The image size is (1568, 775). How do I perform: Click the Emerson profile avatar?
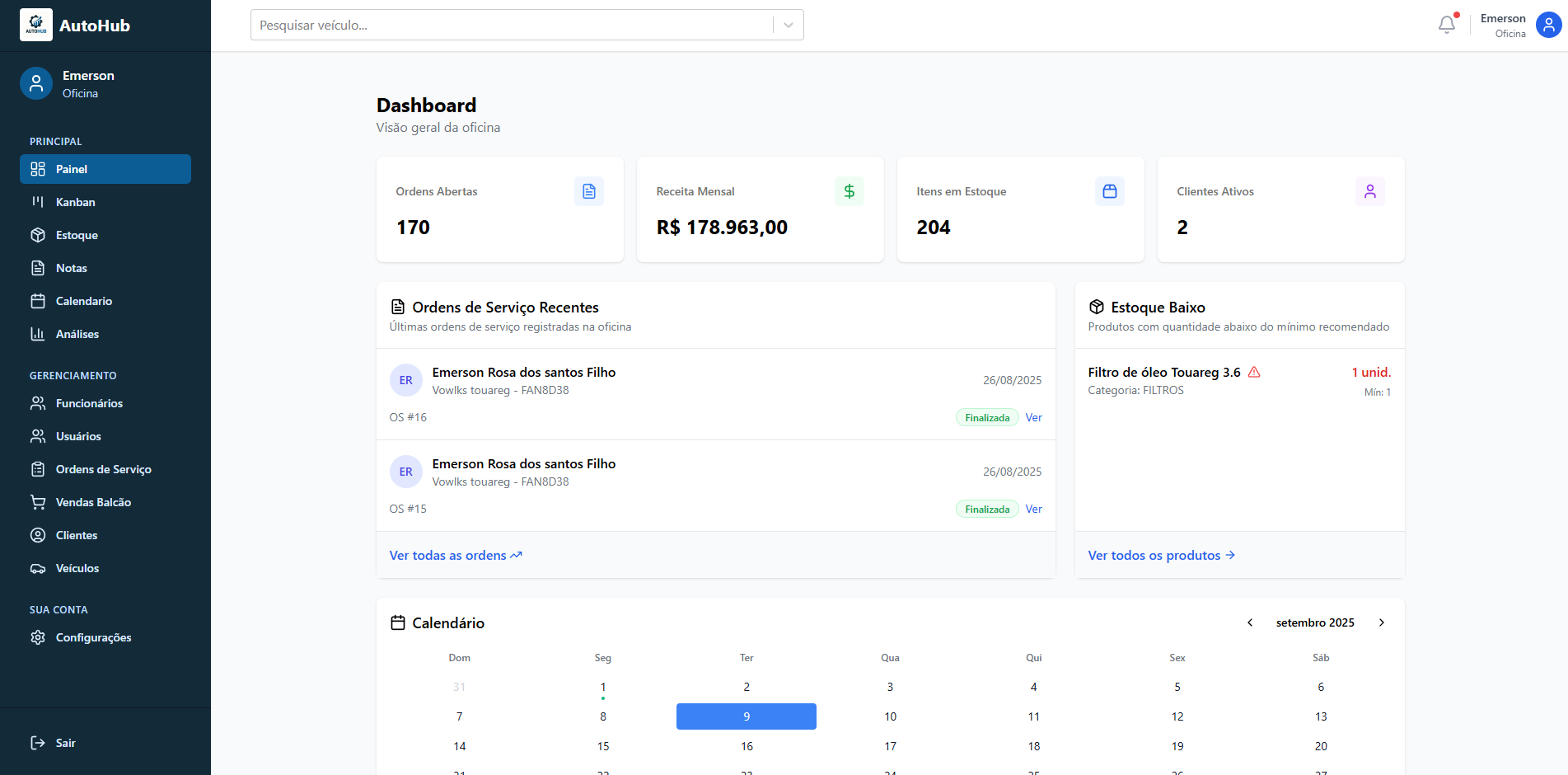tap(1547, 25)
